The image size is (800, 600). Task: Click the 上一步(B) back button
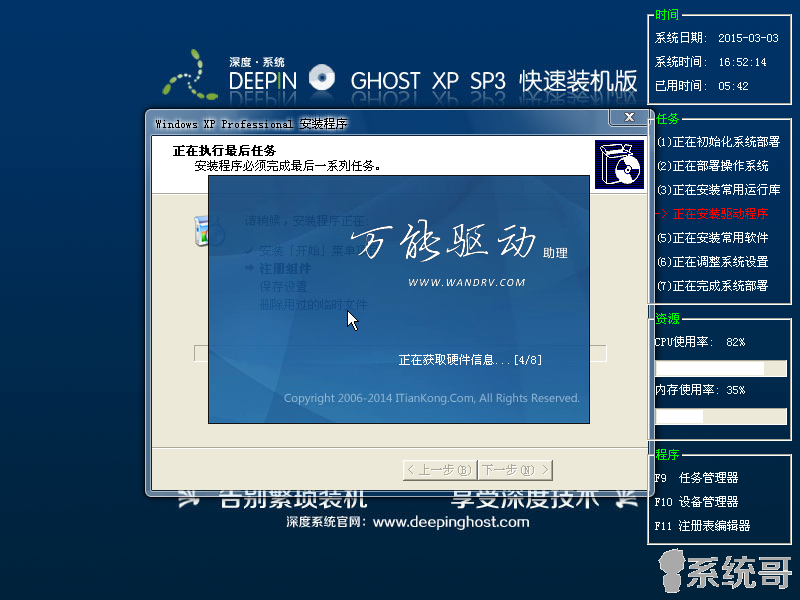point(440,470)
